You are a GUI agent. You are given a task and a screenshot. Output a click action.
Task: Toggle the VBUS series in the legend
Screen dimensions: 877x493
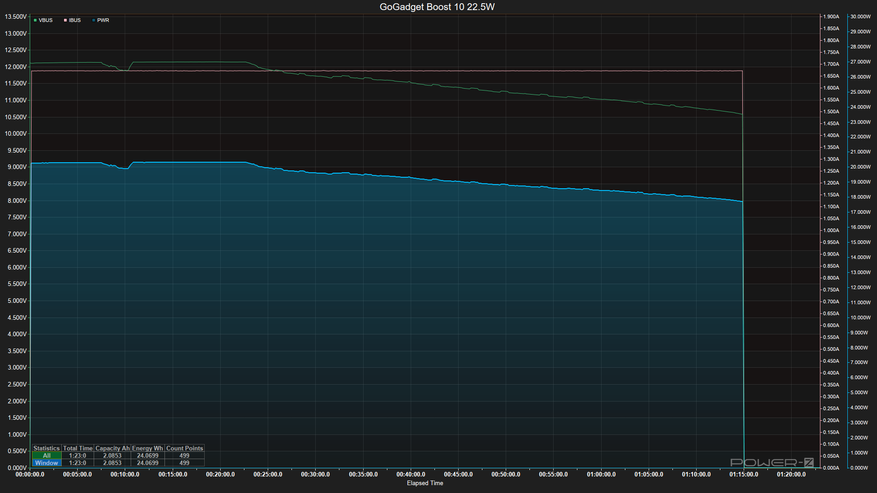[43, 20]
